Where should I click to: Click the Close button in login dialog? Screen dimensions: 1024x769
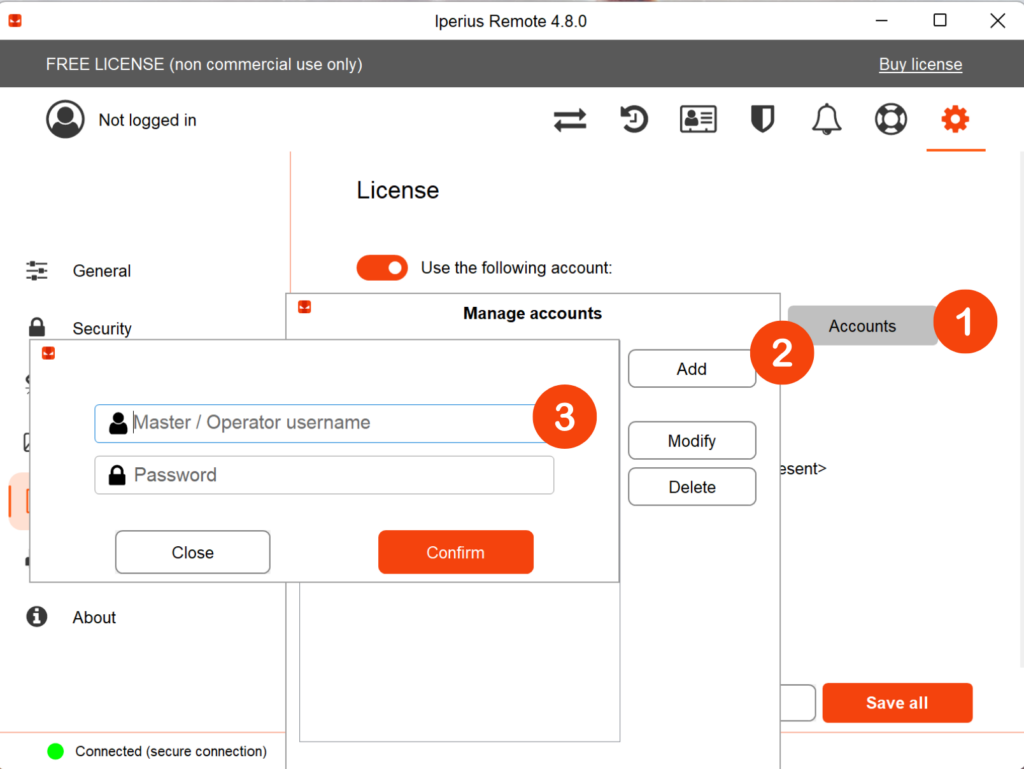tap(193, 552)
